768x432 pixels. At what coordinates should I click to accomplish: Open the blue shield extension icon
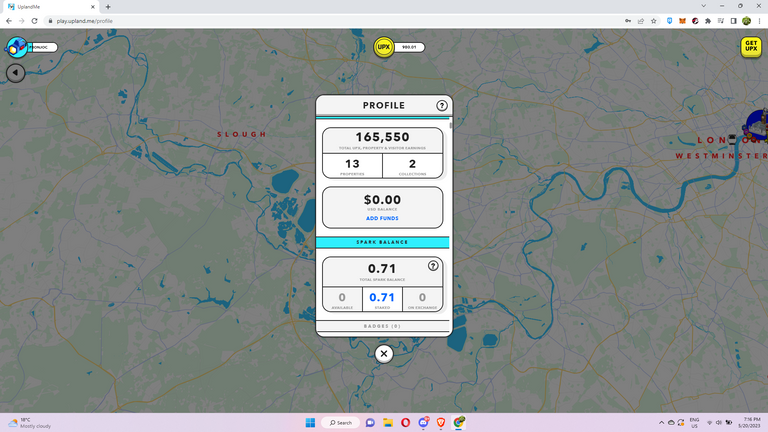coord(670,21)
